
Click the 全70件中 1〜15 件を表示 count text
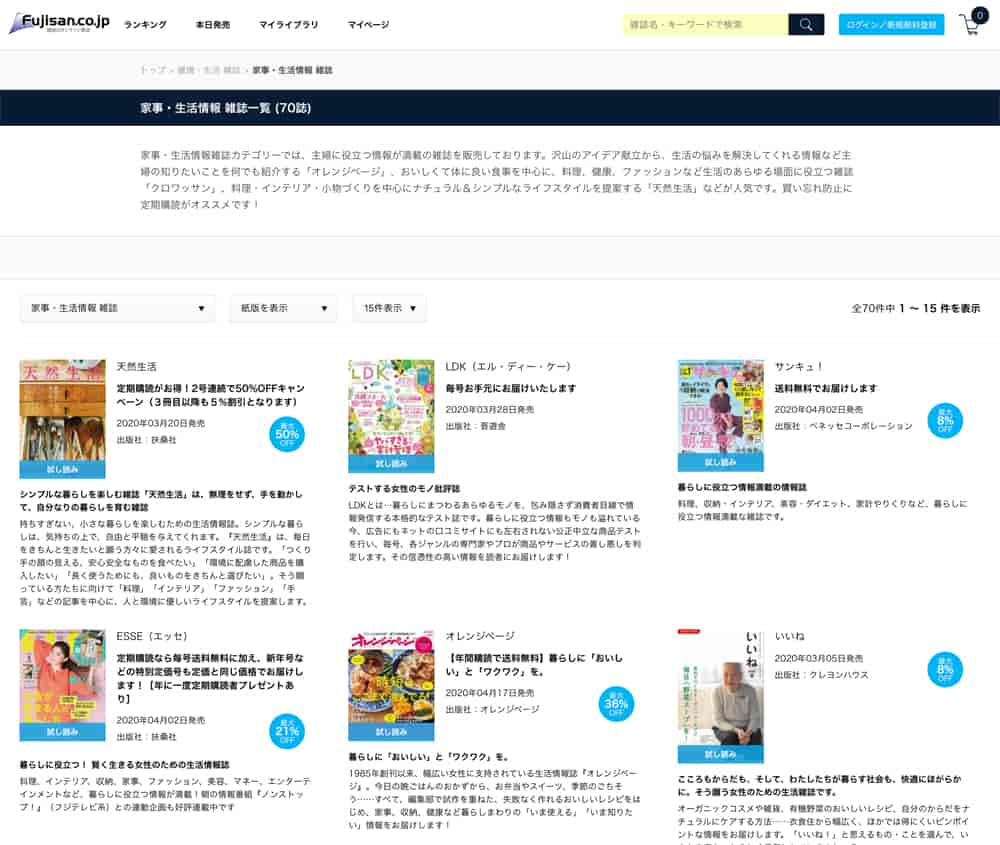click(x=916, y=308)
